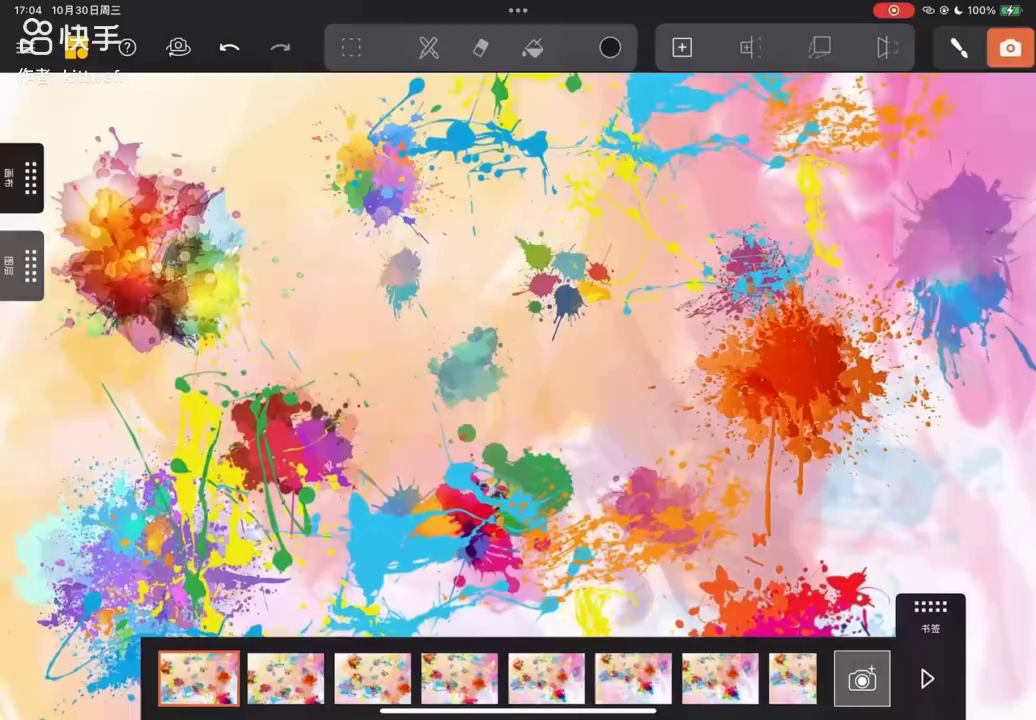Select the fourth frame thumbnail in filmstrip
Image resolution: width=1036 pixels, height=720 pixels.
click(459, 679)
